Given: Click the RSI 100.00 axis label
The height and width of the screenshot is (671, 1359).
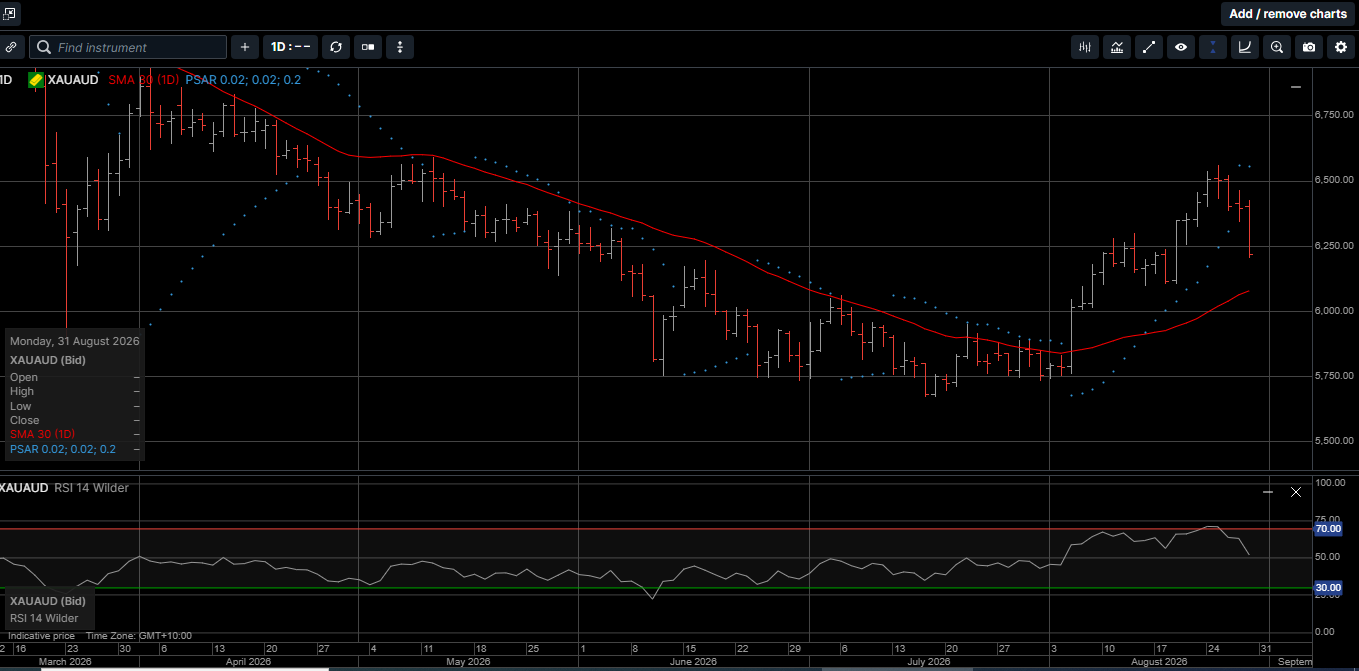Looking at the screenshot, I should tap(1330, 482).
